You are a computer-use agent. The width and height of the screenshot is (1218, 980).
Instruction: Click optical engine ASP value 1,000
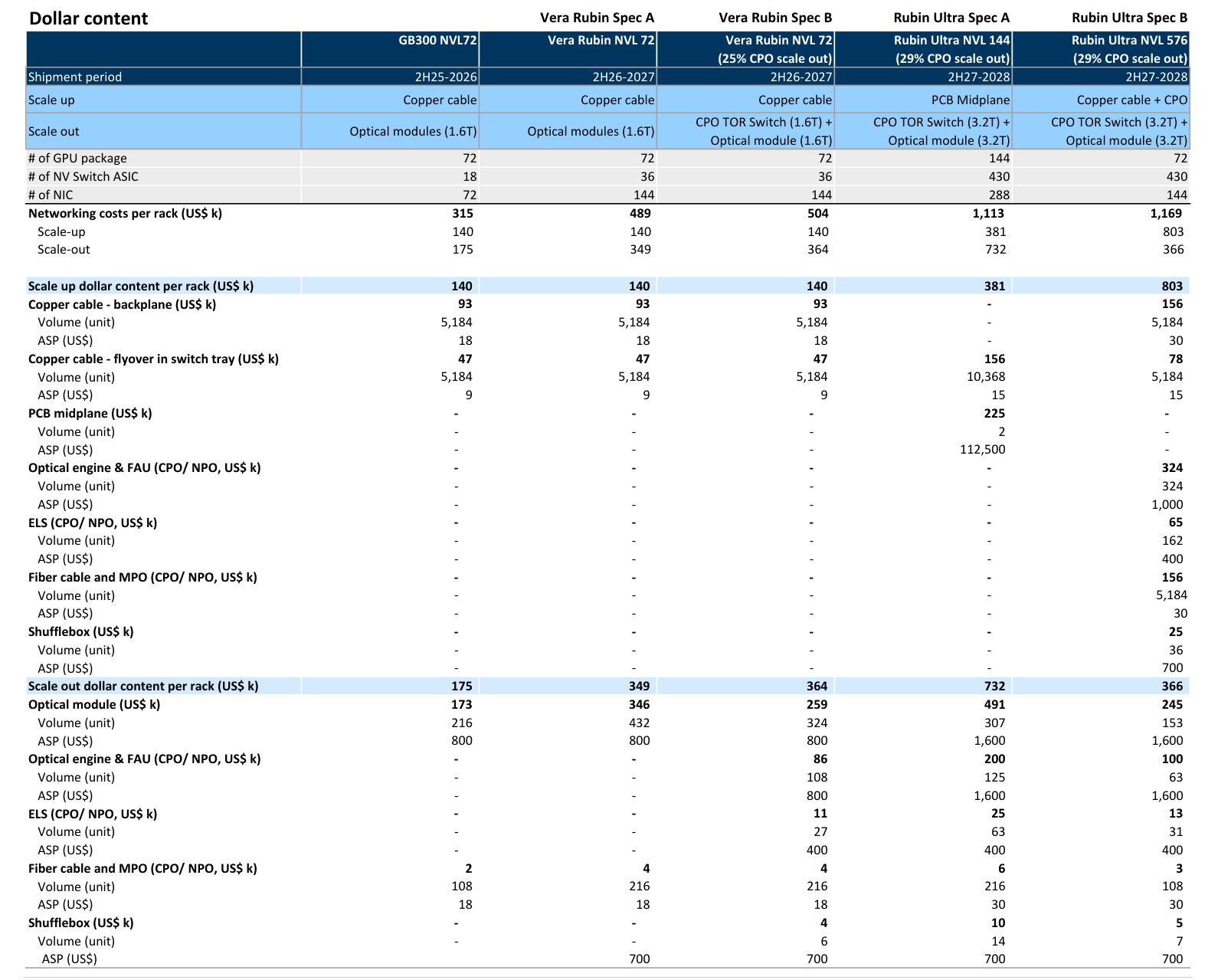click(1167, 504)
